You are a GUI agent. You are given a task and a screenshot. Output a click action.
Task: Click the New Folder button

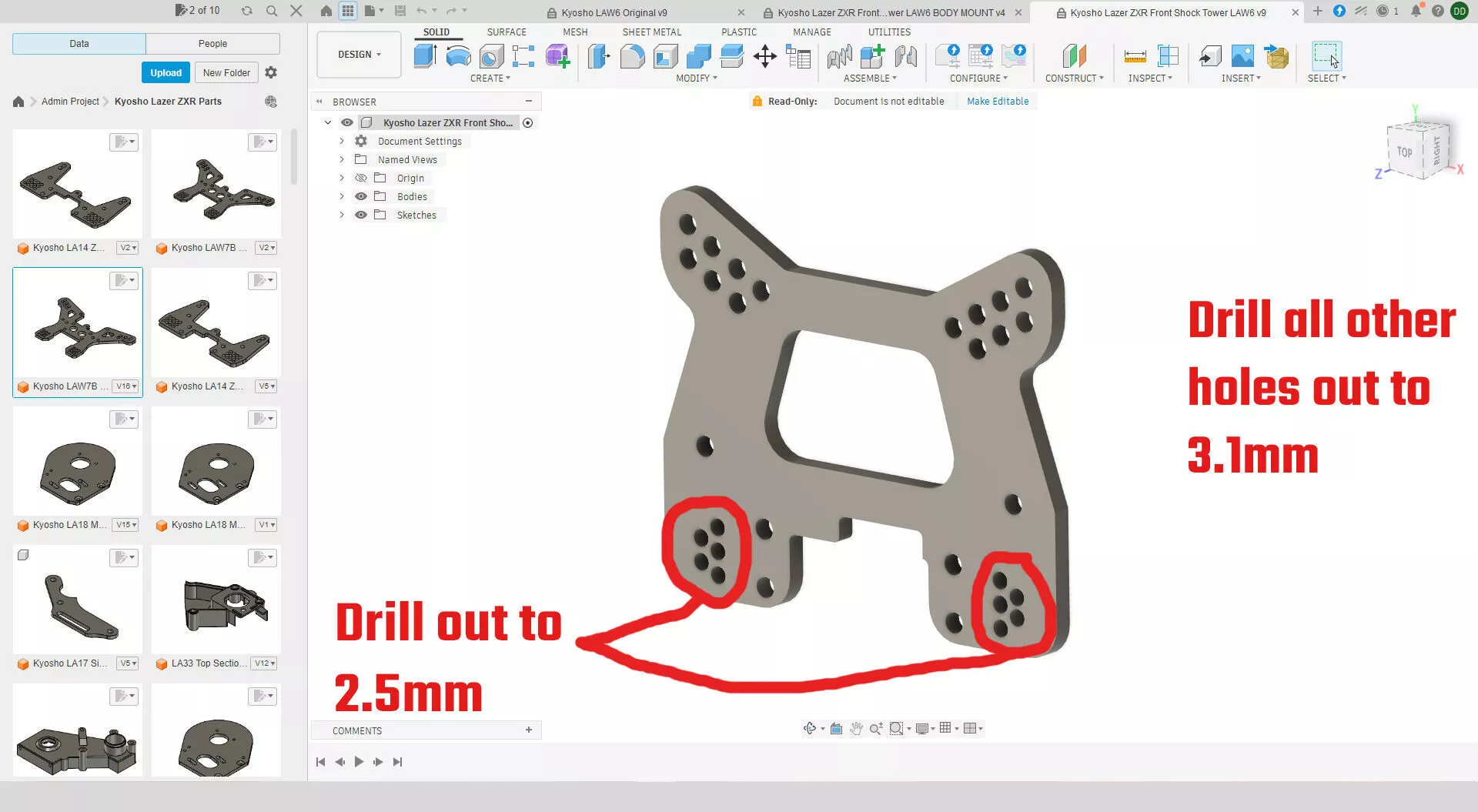(226, 72)
